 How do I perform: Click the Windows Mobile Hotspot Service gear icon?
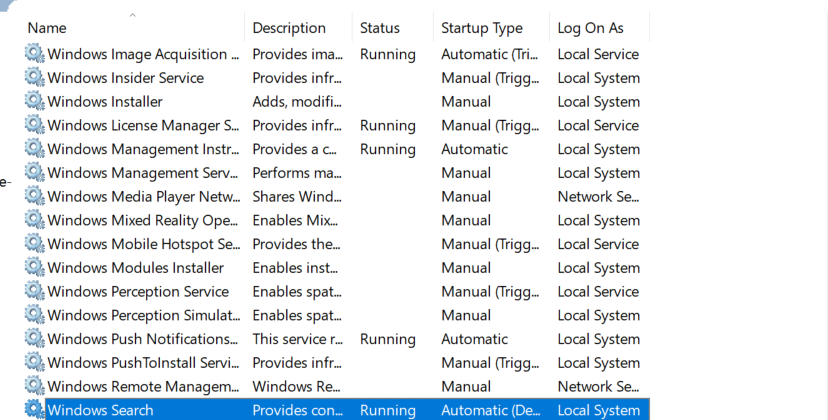coord(35,244)
